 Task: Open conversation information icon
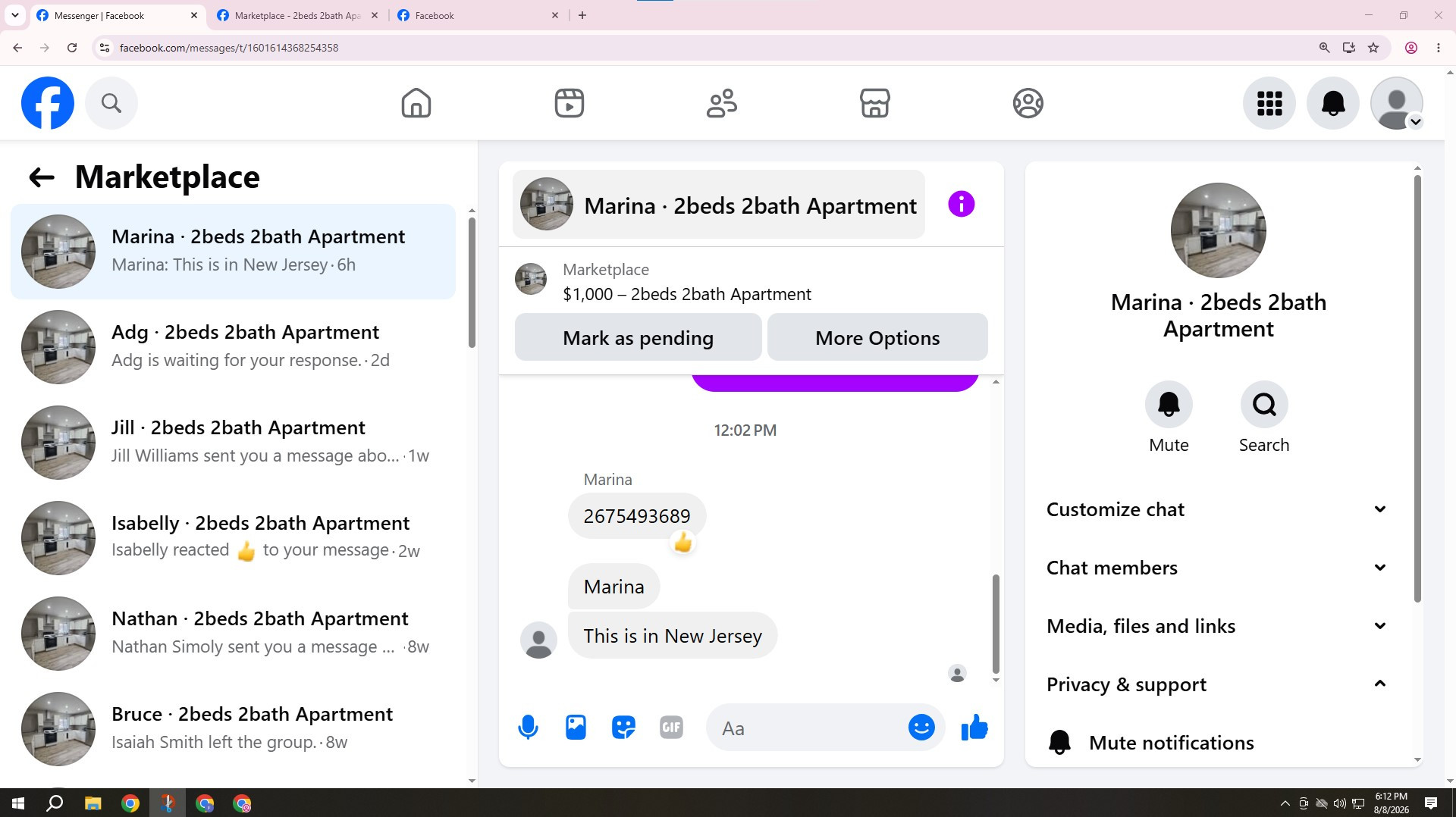tap(962, 205)
